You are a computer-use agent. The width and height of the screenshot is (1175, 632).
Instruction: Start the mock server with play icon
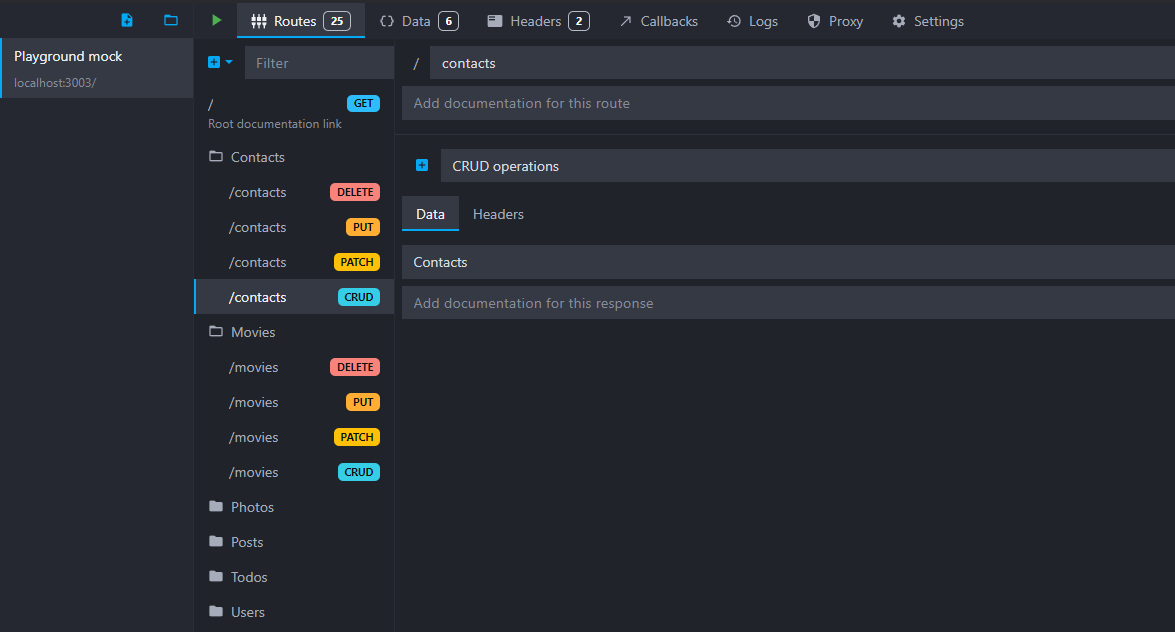click(216, 20)
